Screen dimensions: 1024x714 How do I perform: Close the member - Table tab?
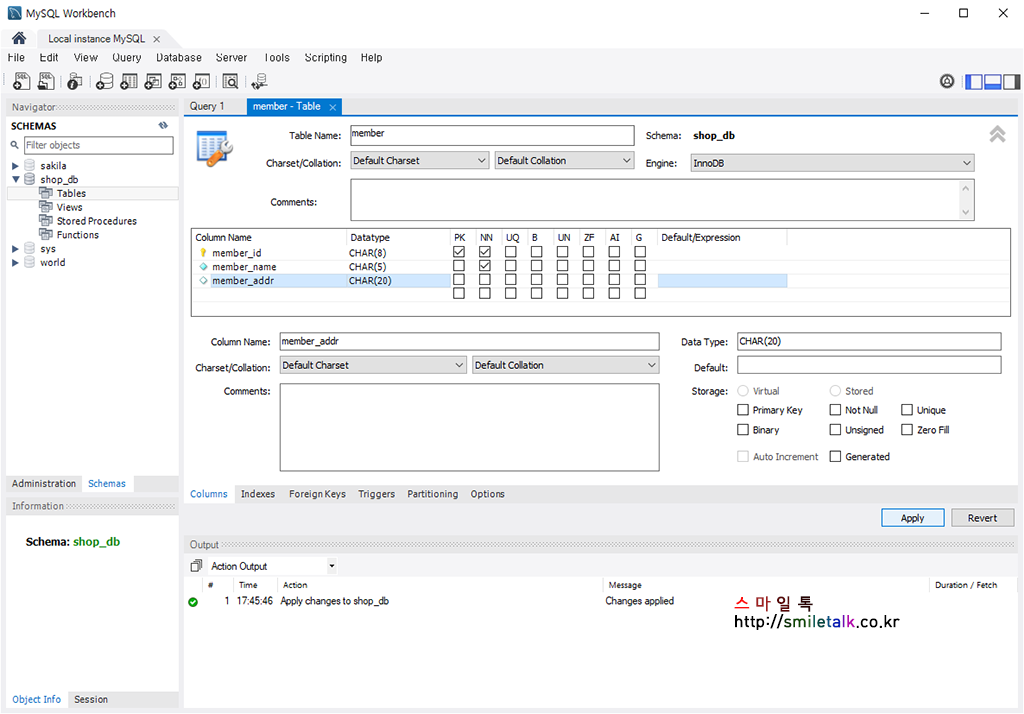point(332,107)
